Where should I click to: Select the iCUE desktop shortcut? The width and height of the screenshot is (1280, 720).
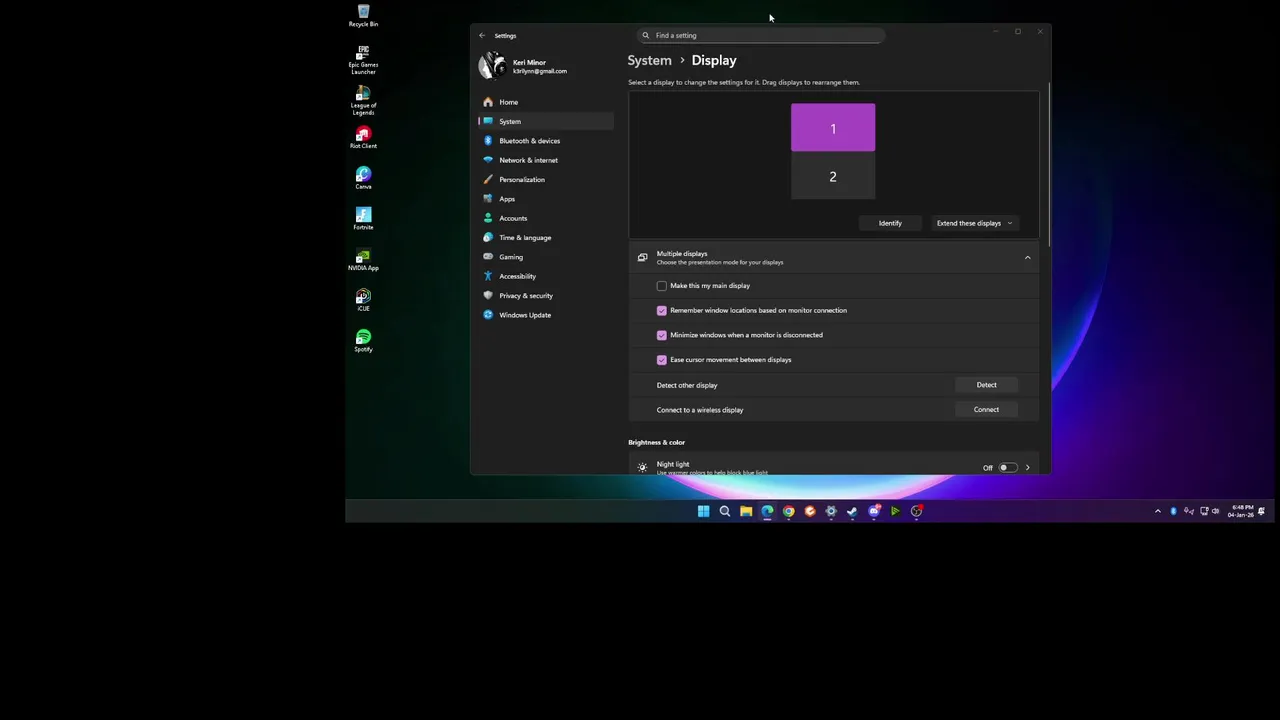tap(363, 300)
